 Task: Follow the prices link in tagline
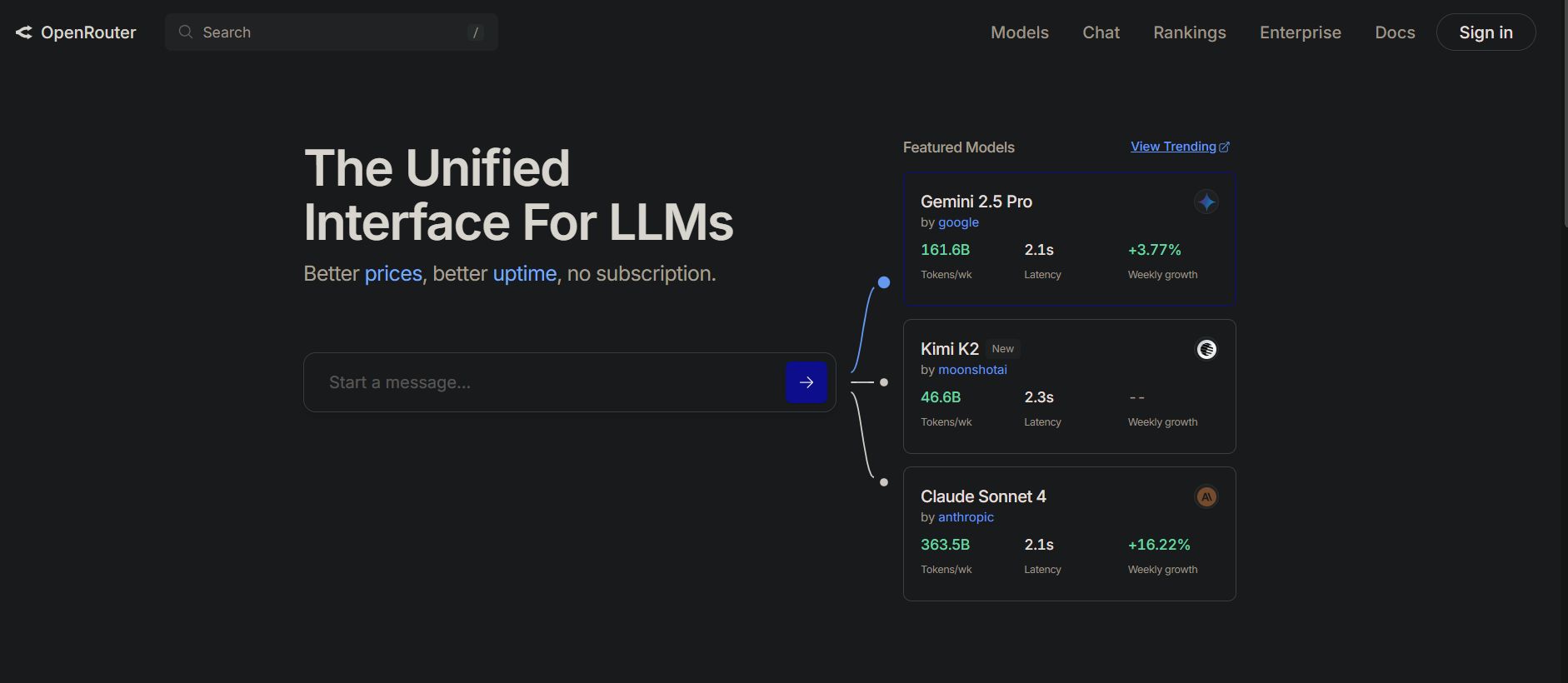coord(393,274)
